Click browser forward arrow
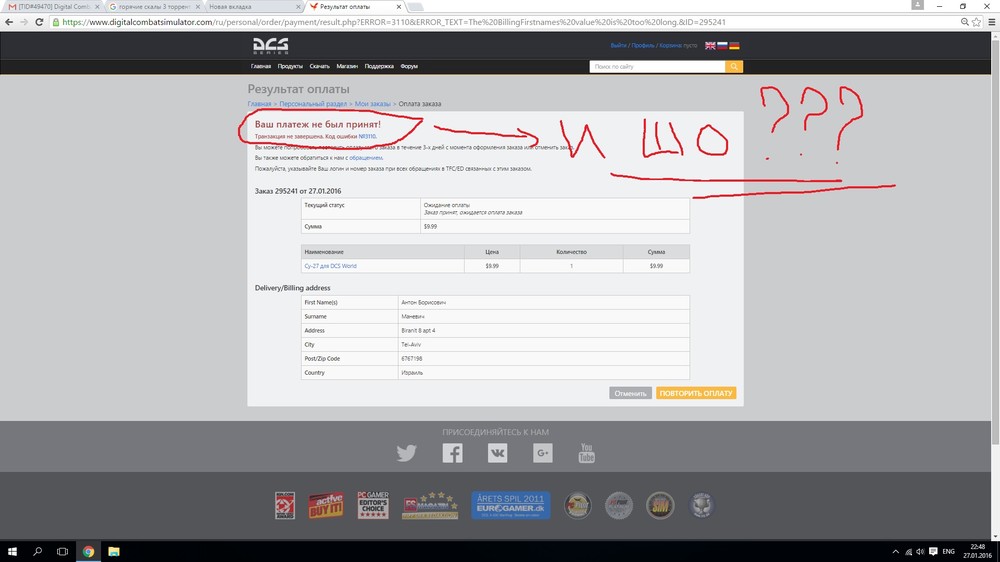Image resolution: width=1000 pixels, height=562 pixels. point(24,22)
